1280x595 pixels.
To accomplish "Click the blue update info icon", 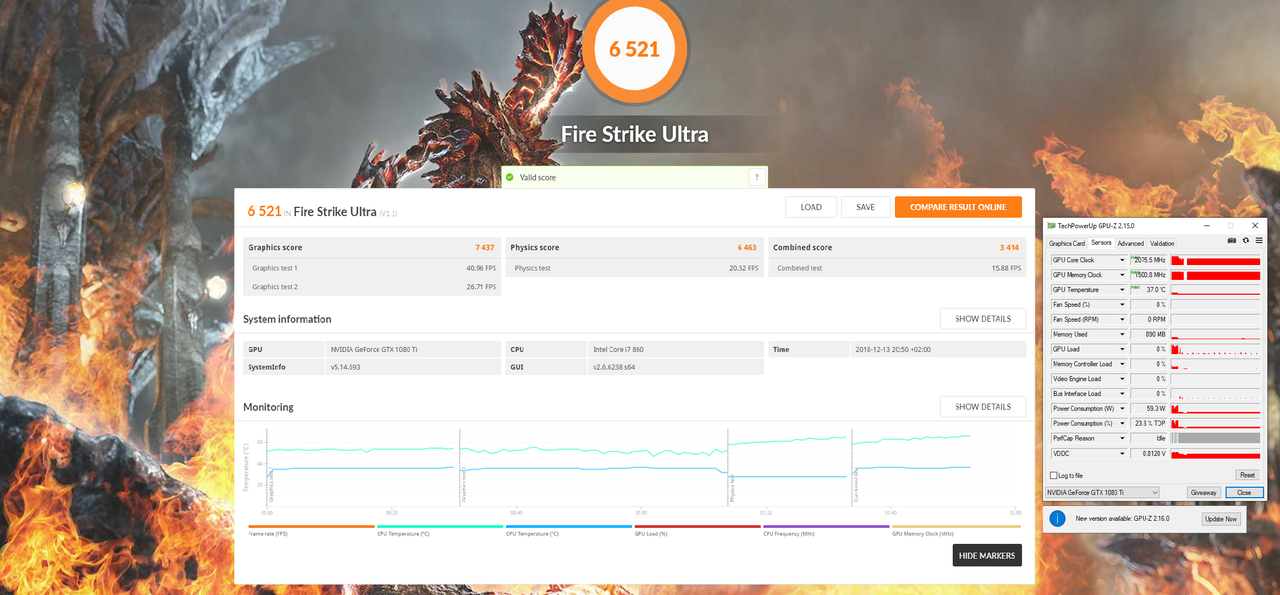I will coord(1057,518).
